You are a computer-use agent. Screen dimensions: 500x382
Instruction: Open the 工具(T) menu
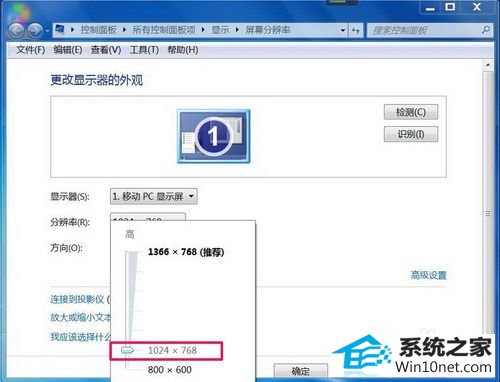pyautogui.click(x=144, y=50)
